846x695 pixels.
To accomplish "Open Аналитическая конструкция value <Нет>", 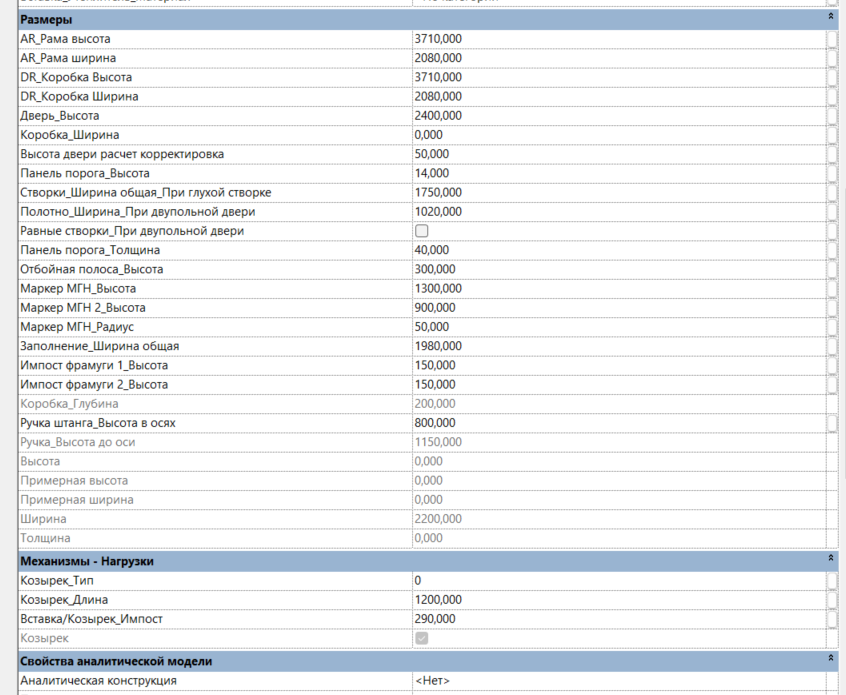I will pyautogui.click(x=619, y=681).
